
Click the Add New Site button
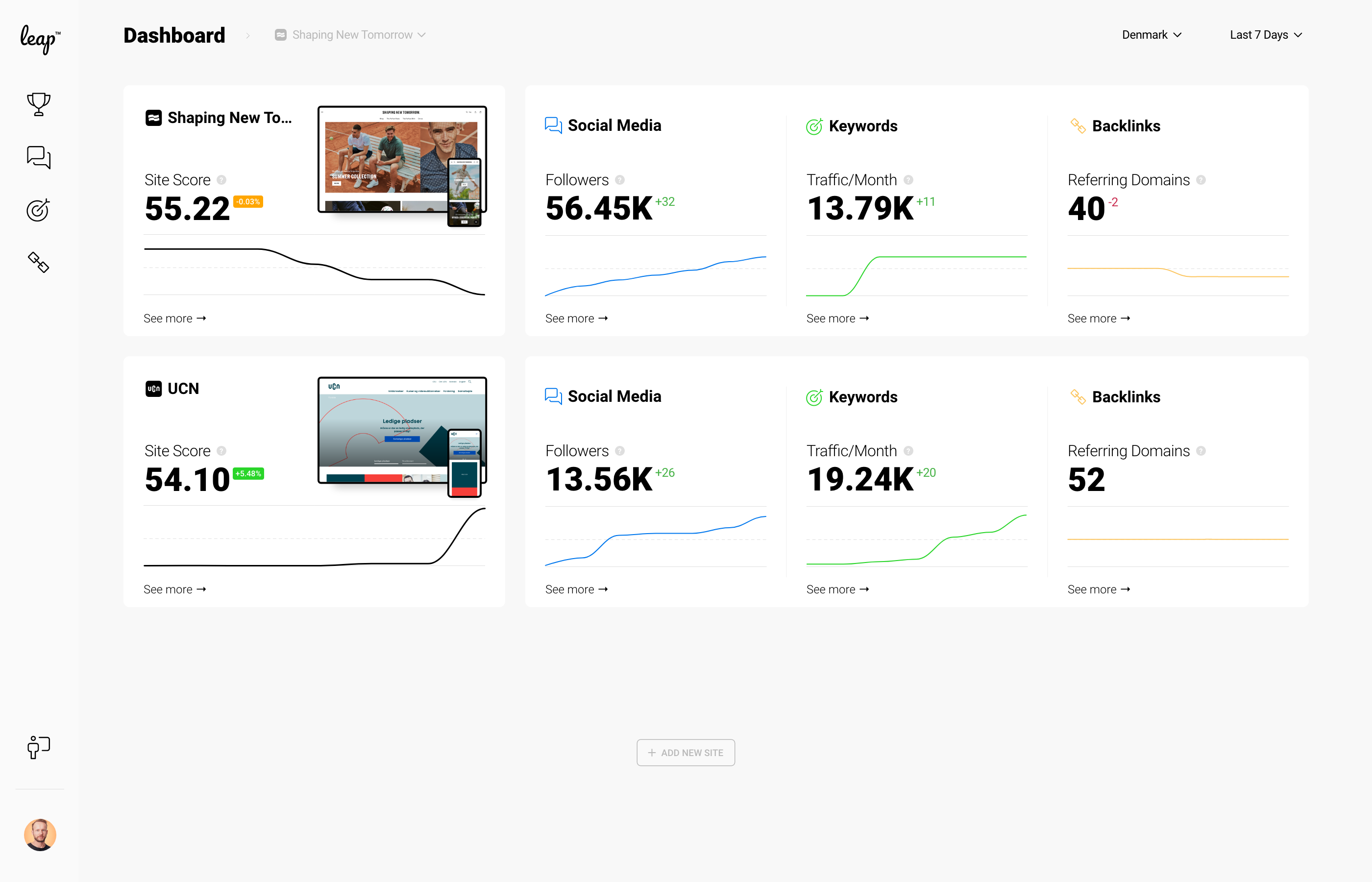686,753
